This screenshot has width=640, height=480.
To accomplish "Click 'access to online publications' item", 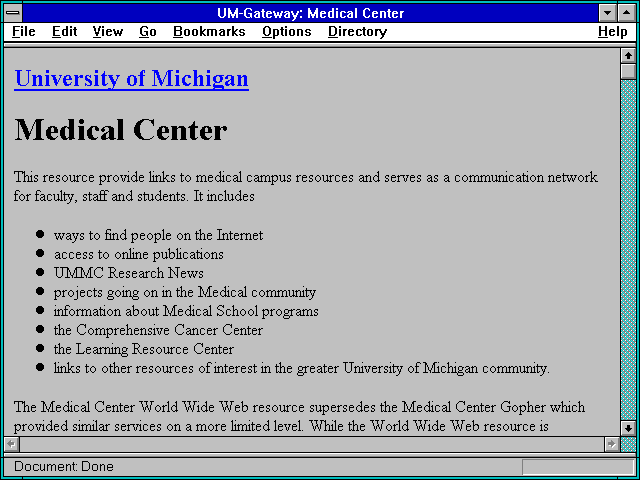I will pyautogui.click(x=139, y=254).
